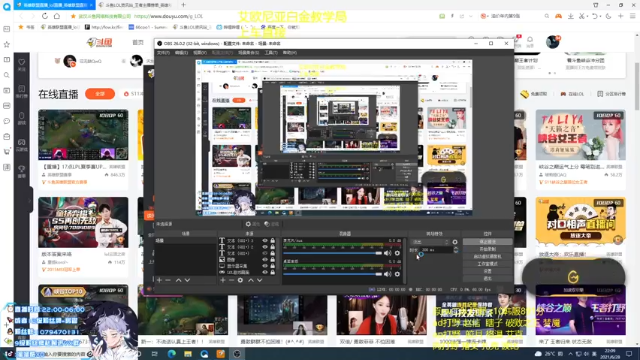Switch to the second browser tab
The image size is (640, 360).
pyautogui.click(x=136, y=5)
